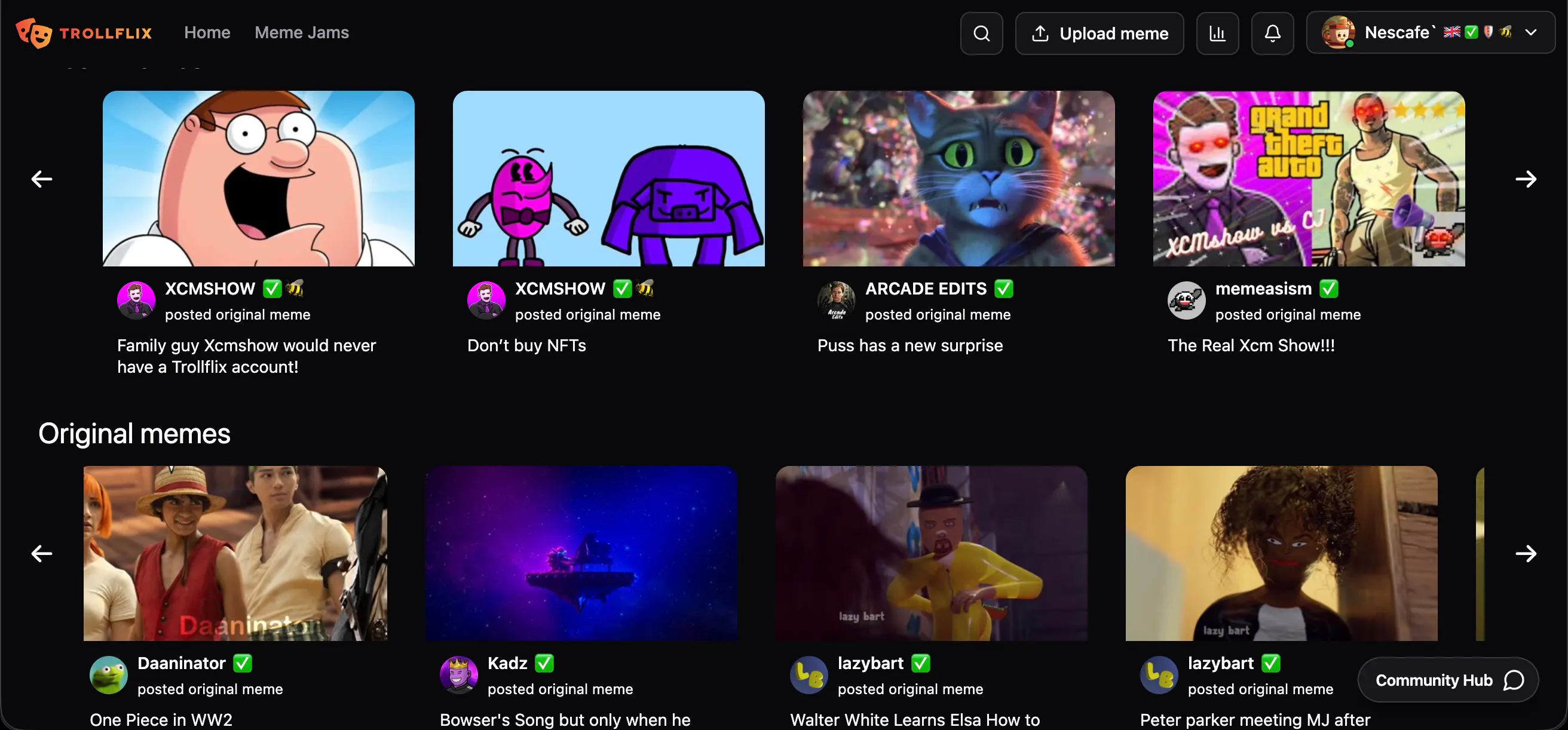Screen dimensions: 1568x730
Task: Open the Walter White yellow suit thumbnail
Action: 932,554
